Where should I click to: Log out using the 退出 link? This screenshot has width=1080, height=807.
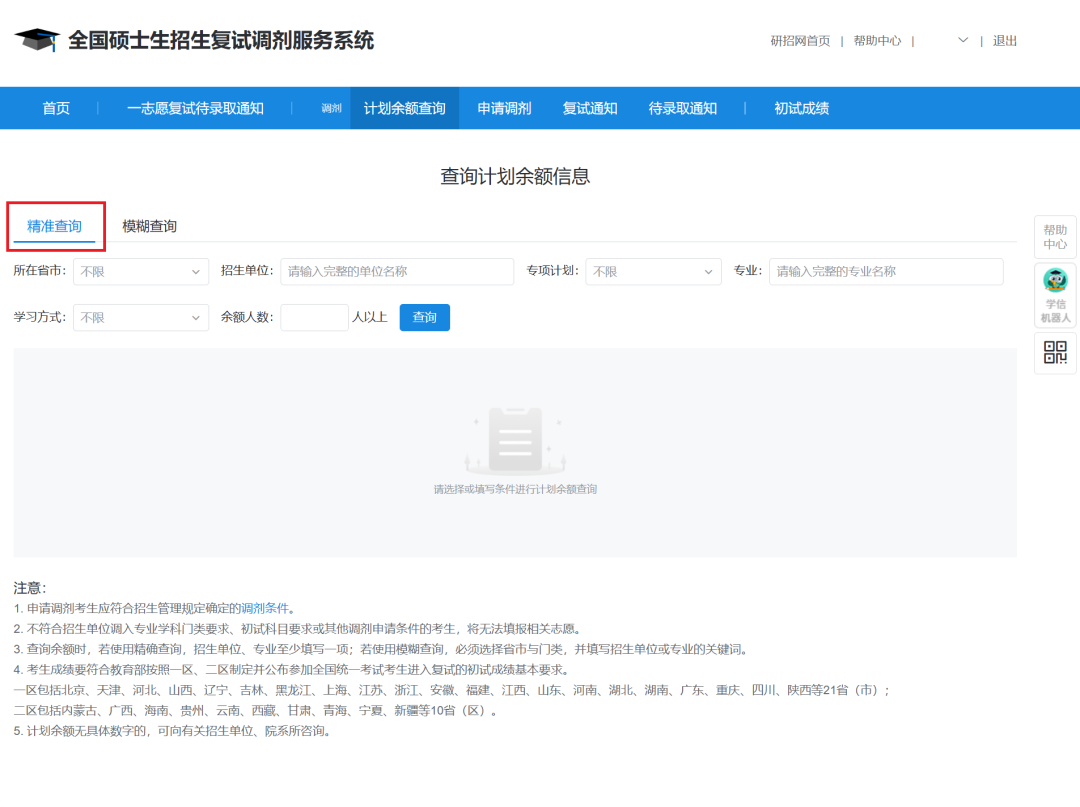(1004, 40)
